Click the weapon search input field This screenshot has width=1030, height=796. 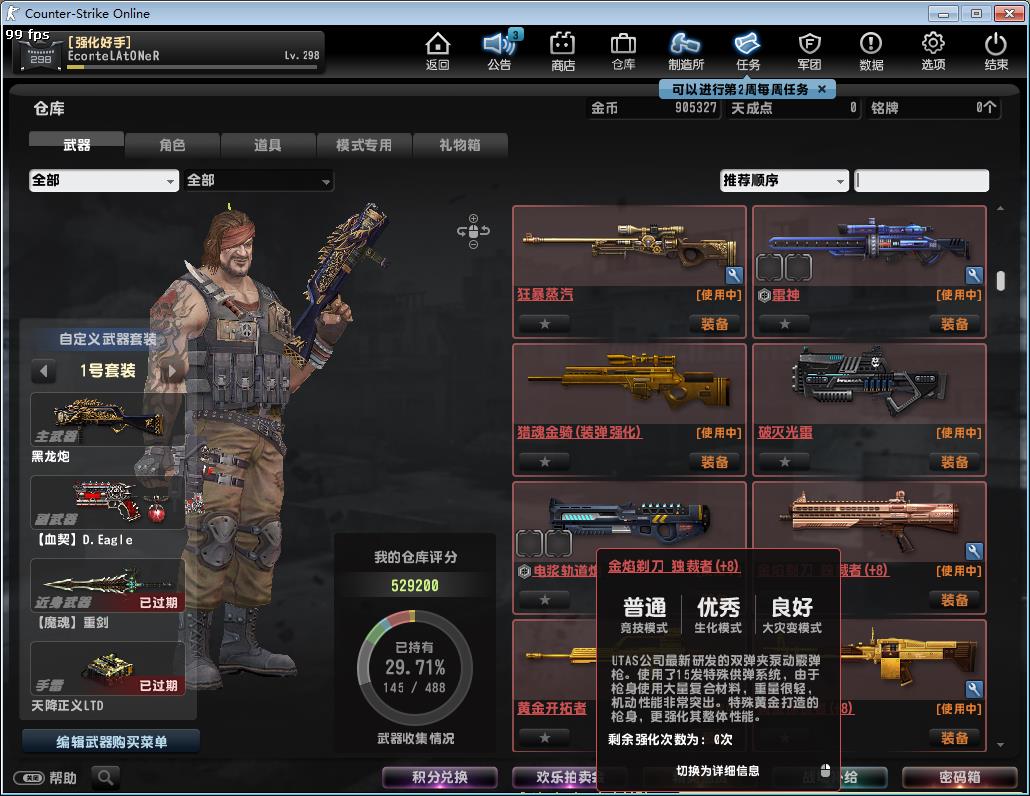point(922,181)
